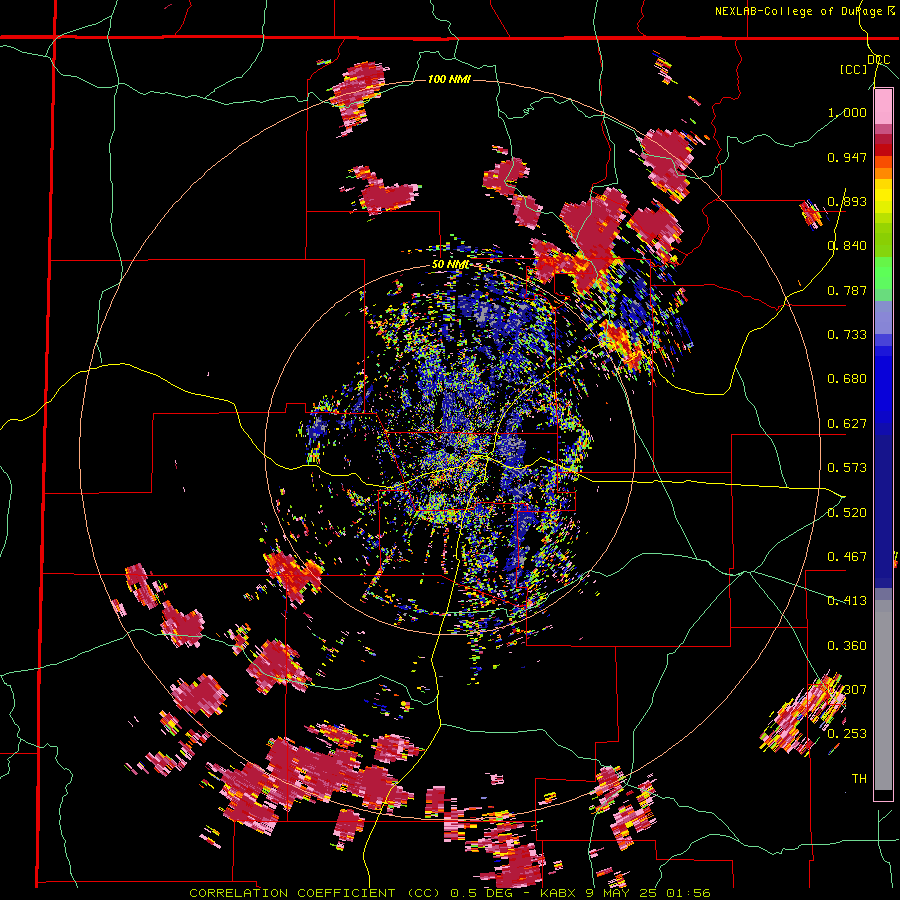900x900 pixels.
Task: Select the 0.253 scale value
Action: 847,734
